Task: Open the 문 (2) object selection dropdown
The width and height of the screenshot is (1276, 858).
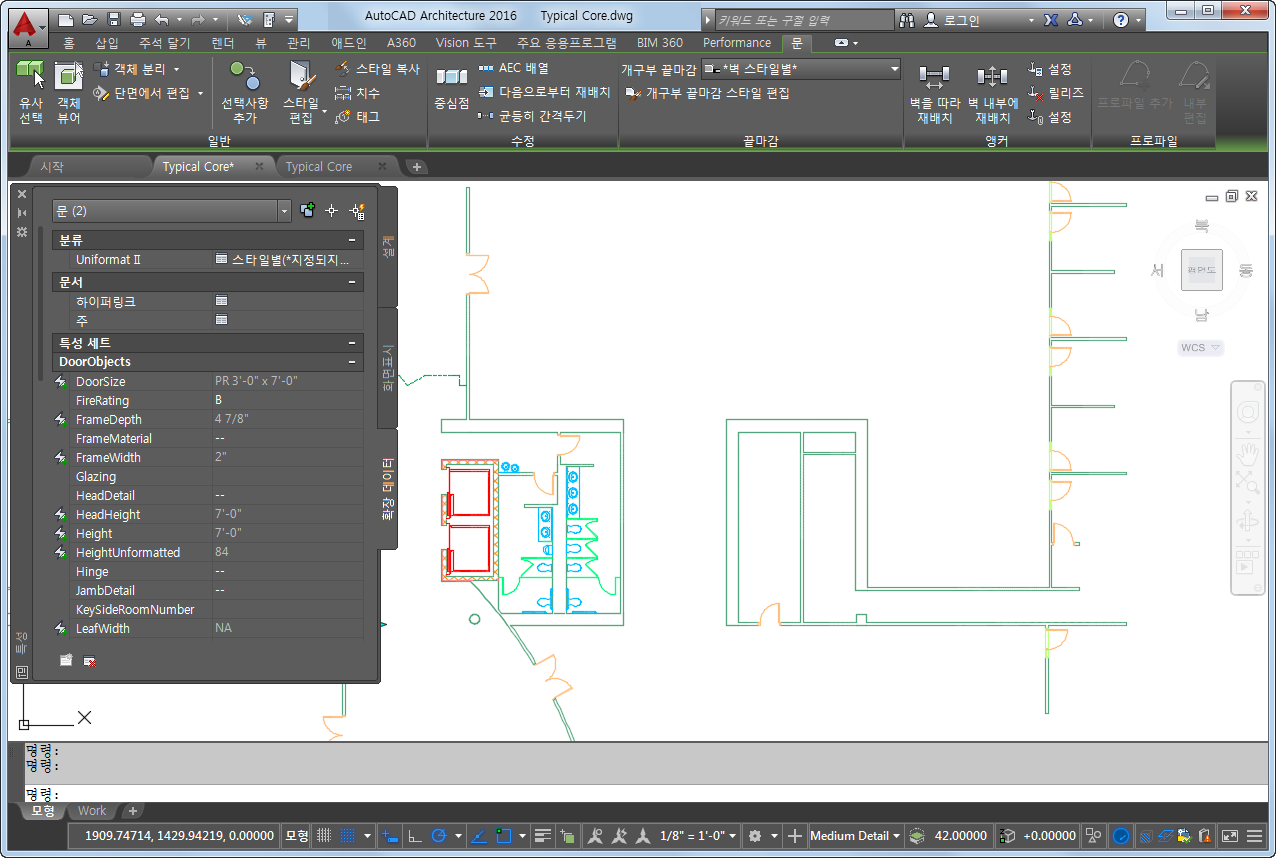Action: pyautogui.click(x=285, y=211)
